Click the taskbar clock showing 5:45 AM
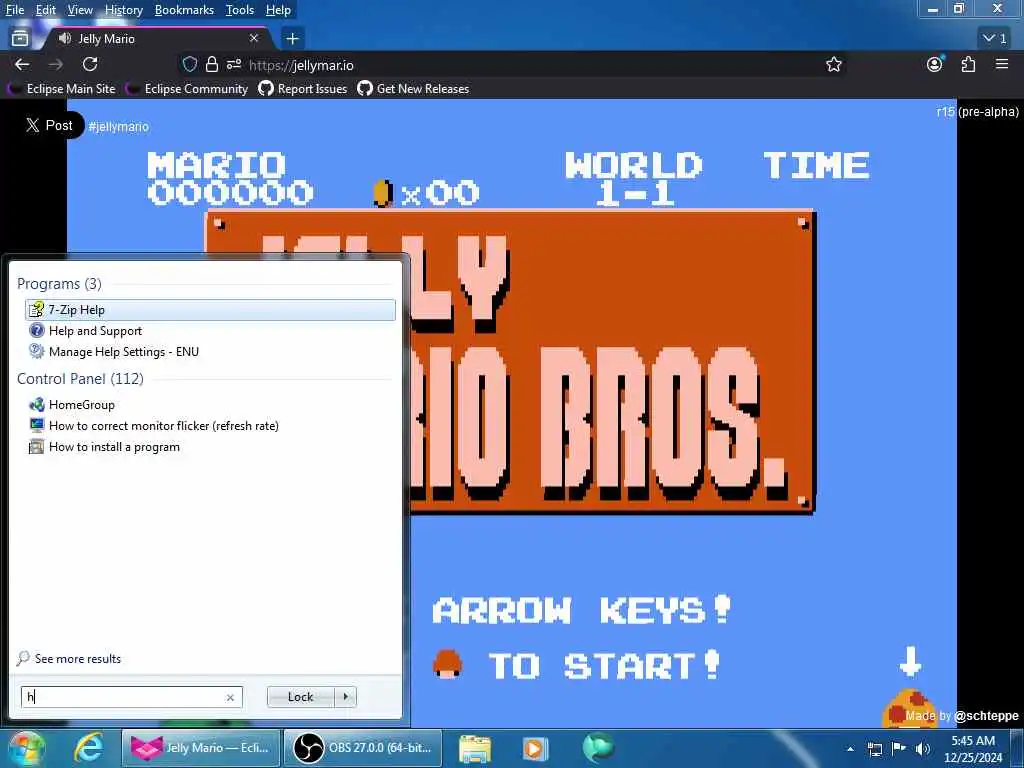 click(973, 748)
